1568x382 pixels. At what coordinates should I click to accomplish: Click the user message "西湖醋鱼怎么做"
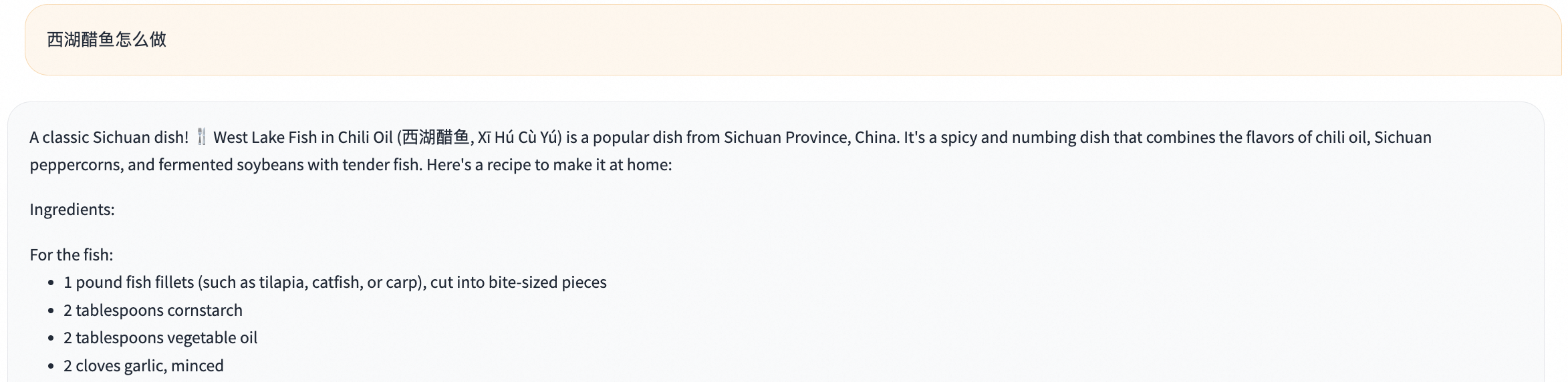[107, 39]
